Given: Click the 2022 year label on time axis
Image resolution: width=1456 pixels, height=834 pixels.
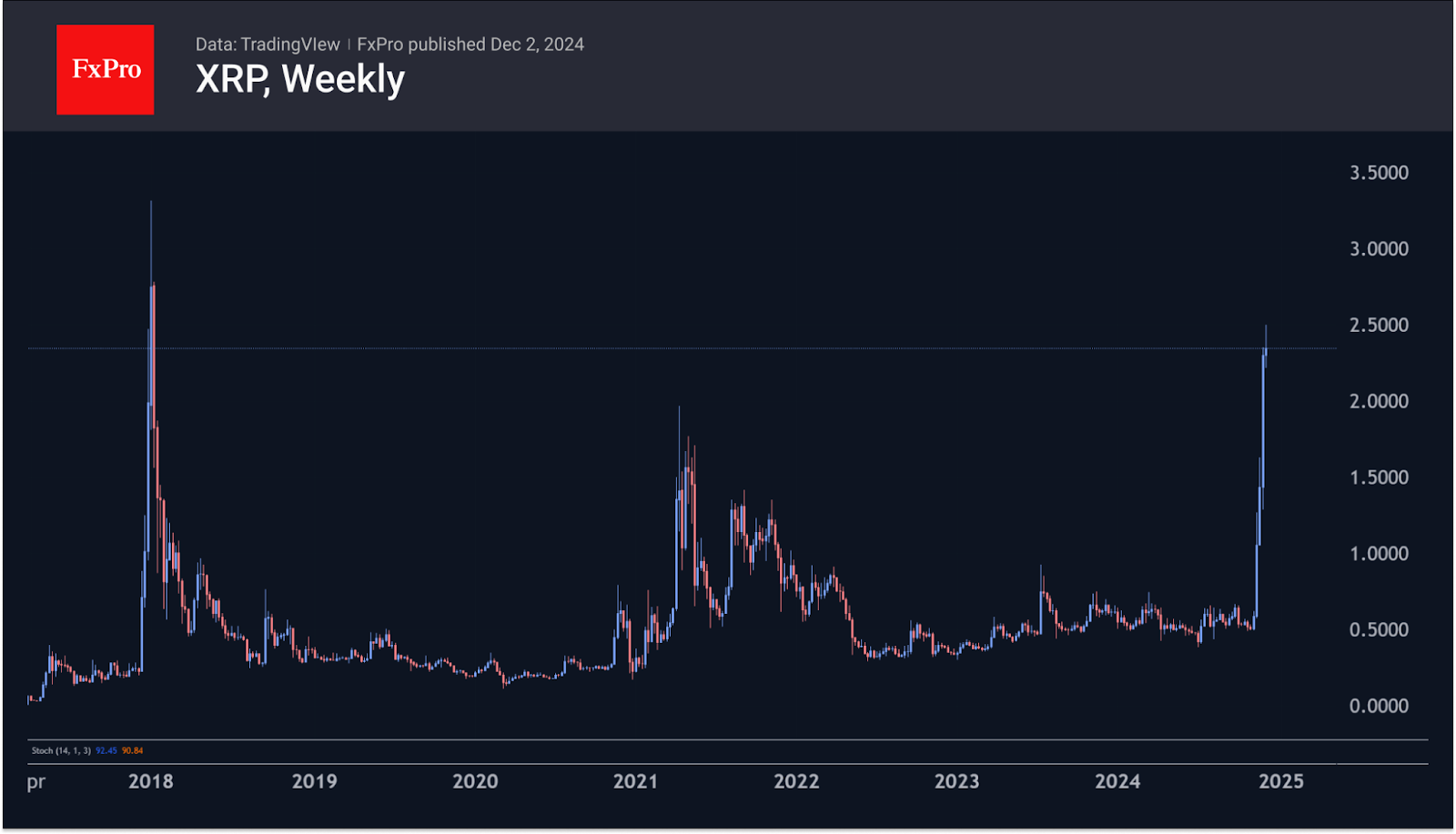Looking at the screenshot, I should pos(796,781).
